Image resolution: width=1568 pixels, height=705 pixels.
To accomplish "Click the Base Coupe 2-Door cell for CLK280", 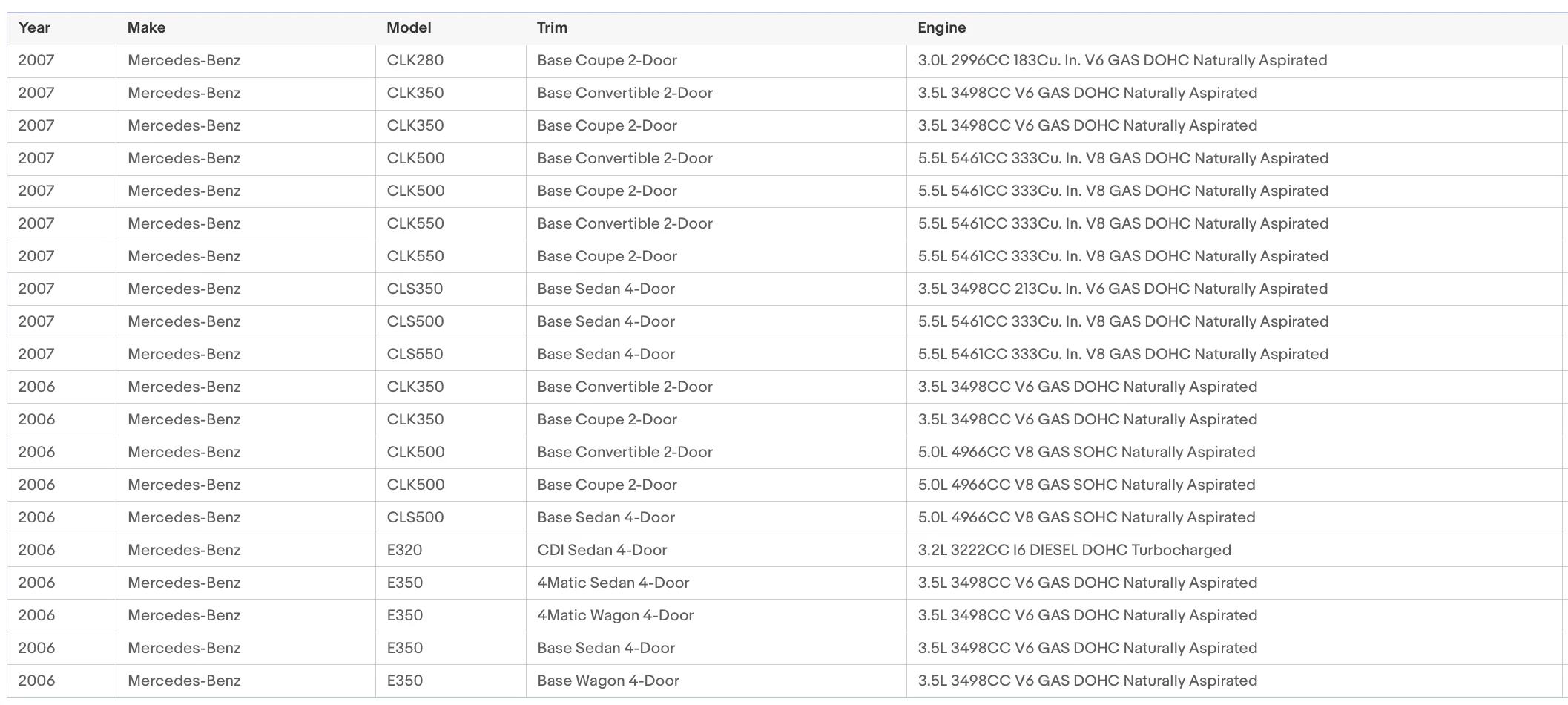I will pyautogui.click(x=717, y=61).
